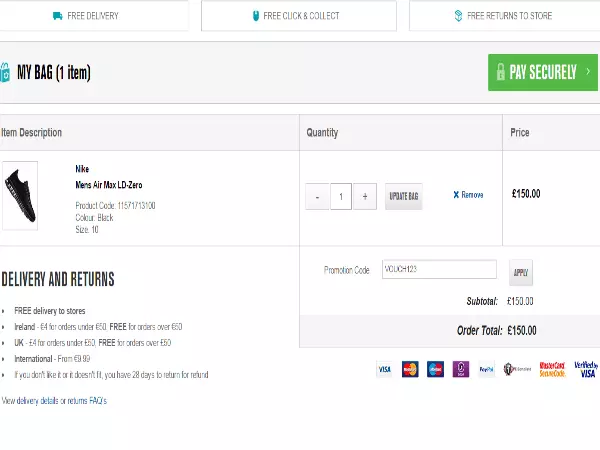Click the shopping bag icon beside My Bag
Image resolution: width=600 pixels, height=450 pixels.
5,72
